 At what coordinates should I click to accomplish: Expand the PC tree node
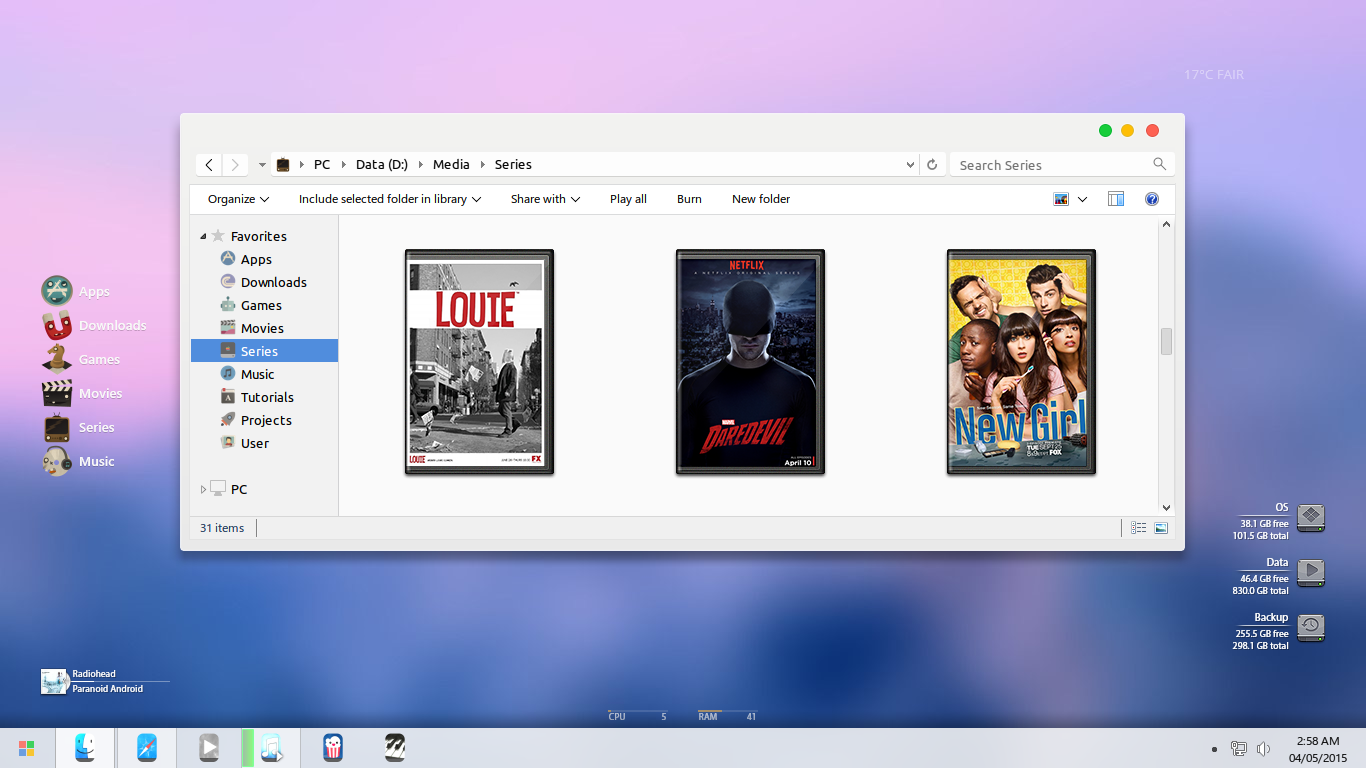pyautogui.click(x=204, y=489)
